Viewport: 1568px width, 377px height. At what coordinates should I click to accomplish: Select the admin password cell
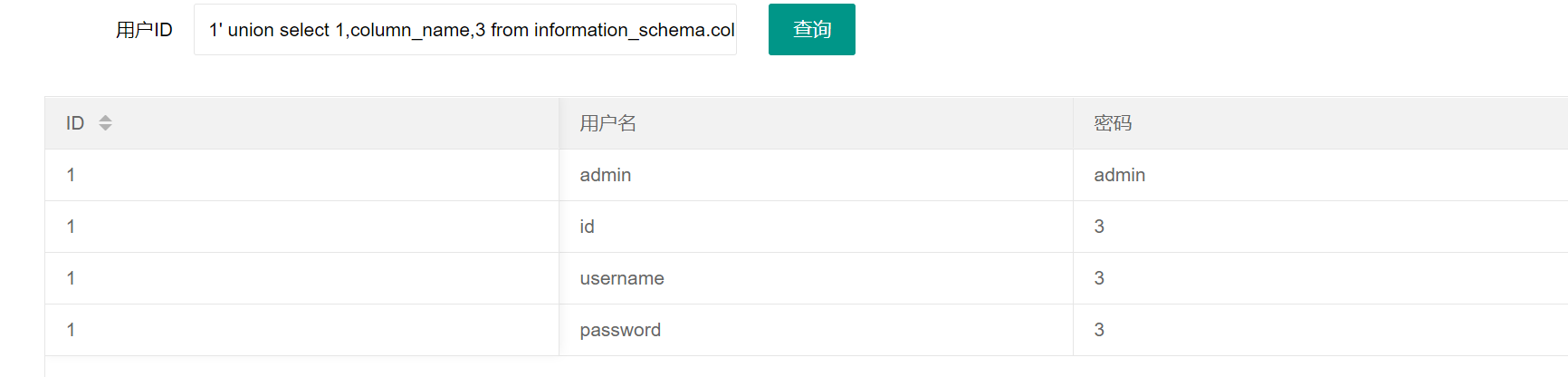point(1321,175)
